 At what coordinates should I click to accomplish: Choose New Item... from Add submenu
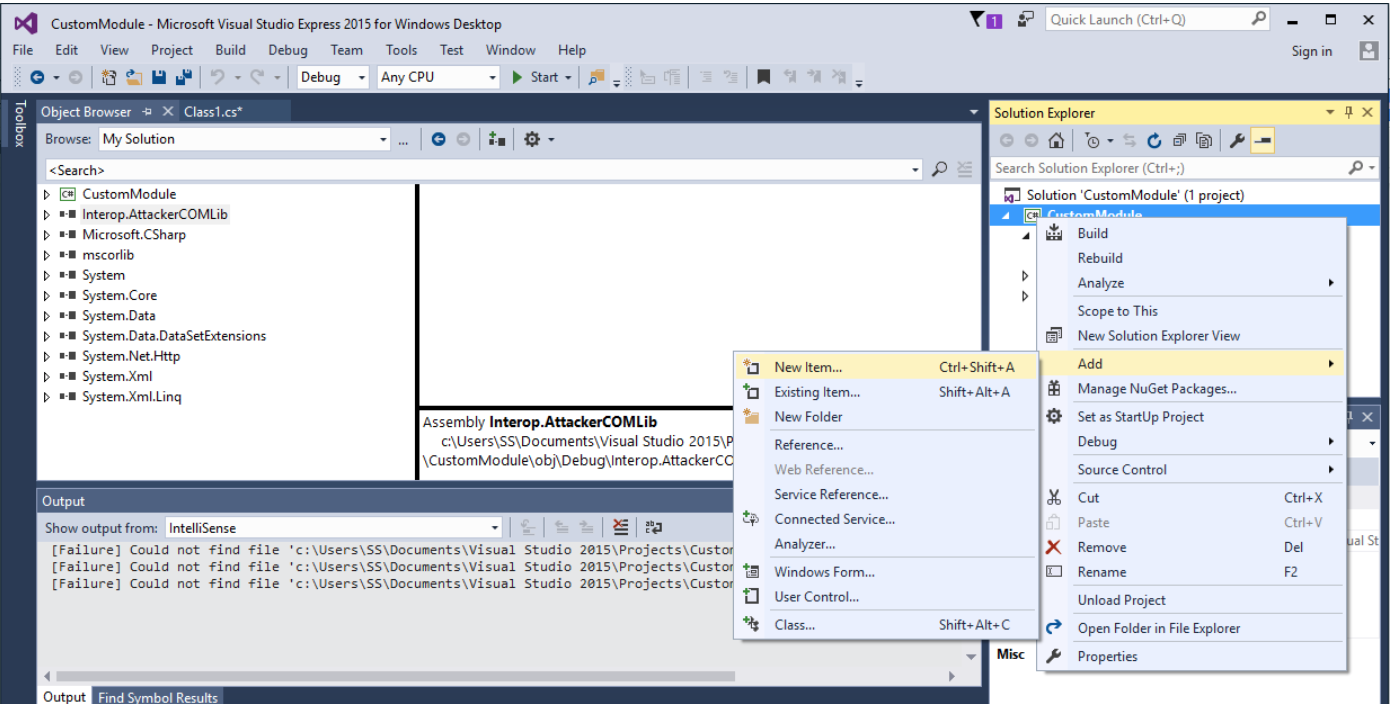(x=885, y=367)
